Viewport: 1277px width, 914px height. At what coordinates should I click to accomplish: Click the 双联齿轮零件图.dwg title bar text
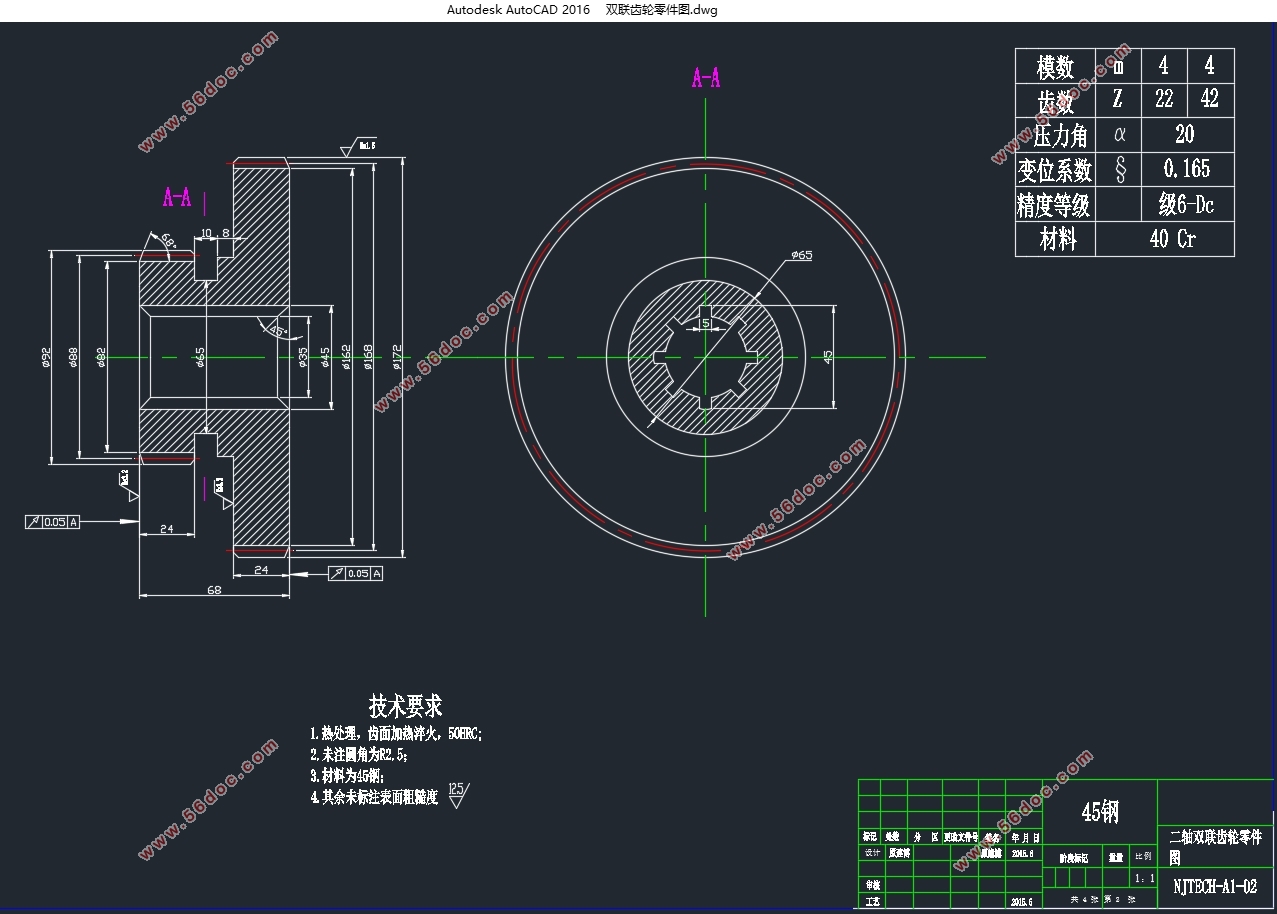(662, 10)
